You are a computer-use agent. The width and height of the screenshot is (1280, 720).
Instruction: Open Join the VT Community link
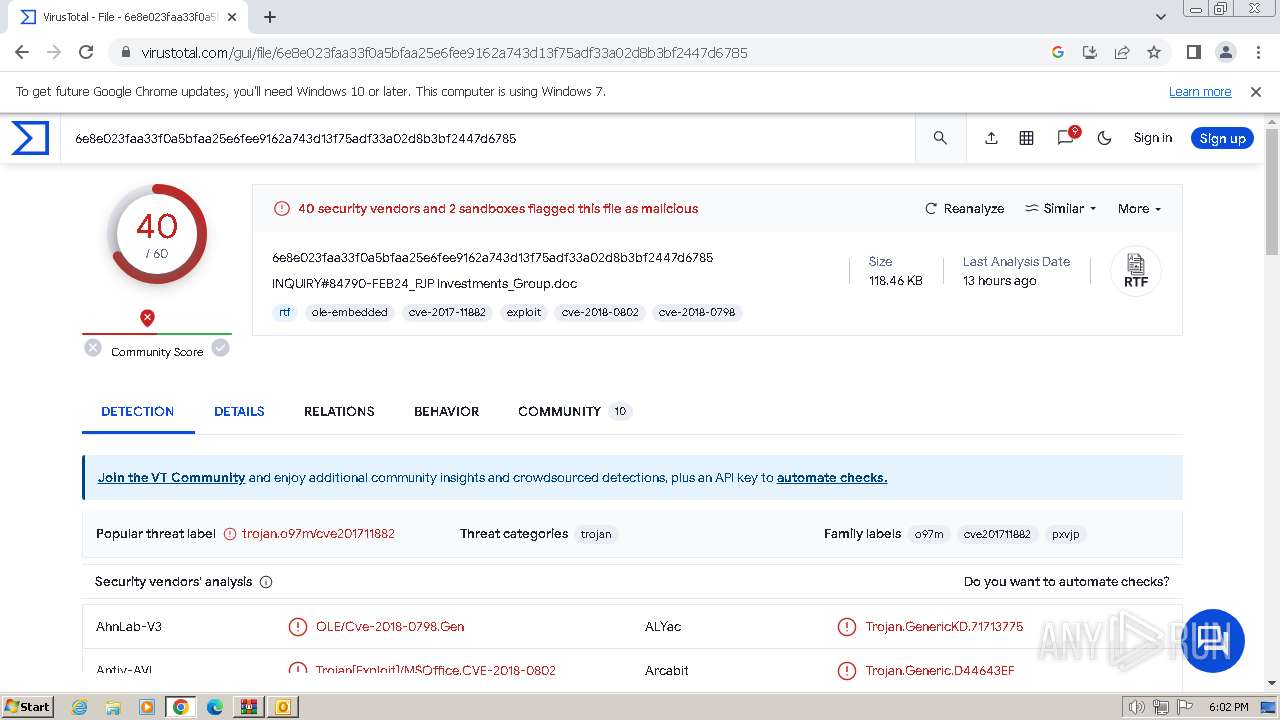(x=171, y=478)
